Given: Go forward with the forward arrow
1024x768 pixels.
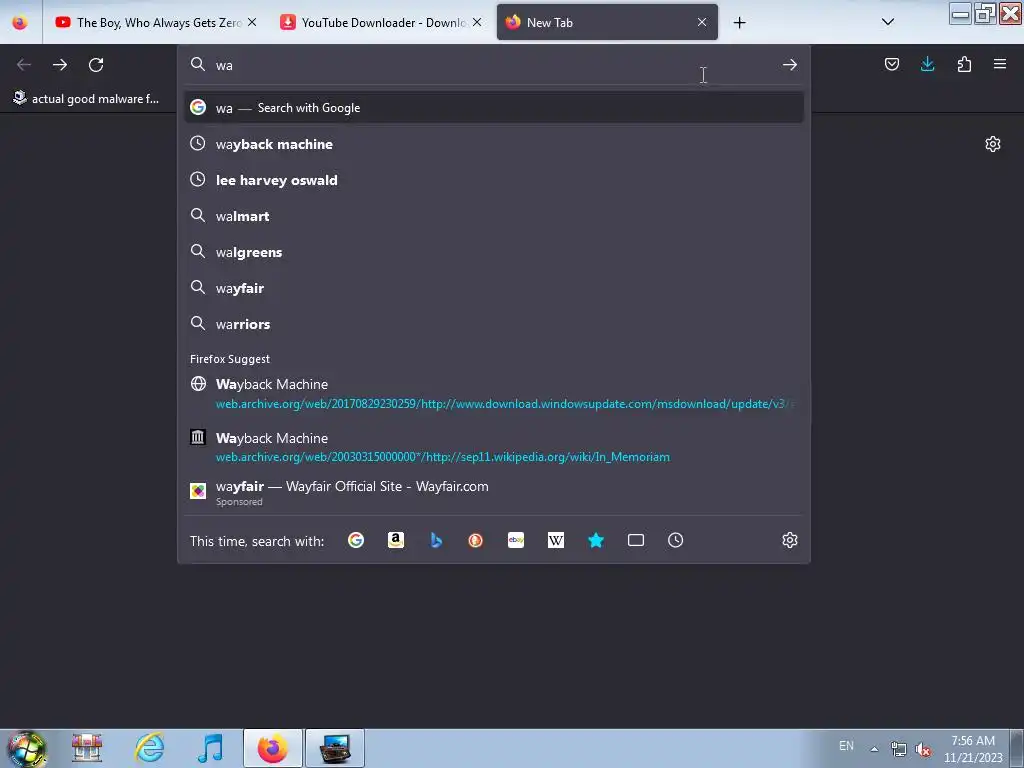Looking at the screenshot, I should (59, 65).
